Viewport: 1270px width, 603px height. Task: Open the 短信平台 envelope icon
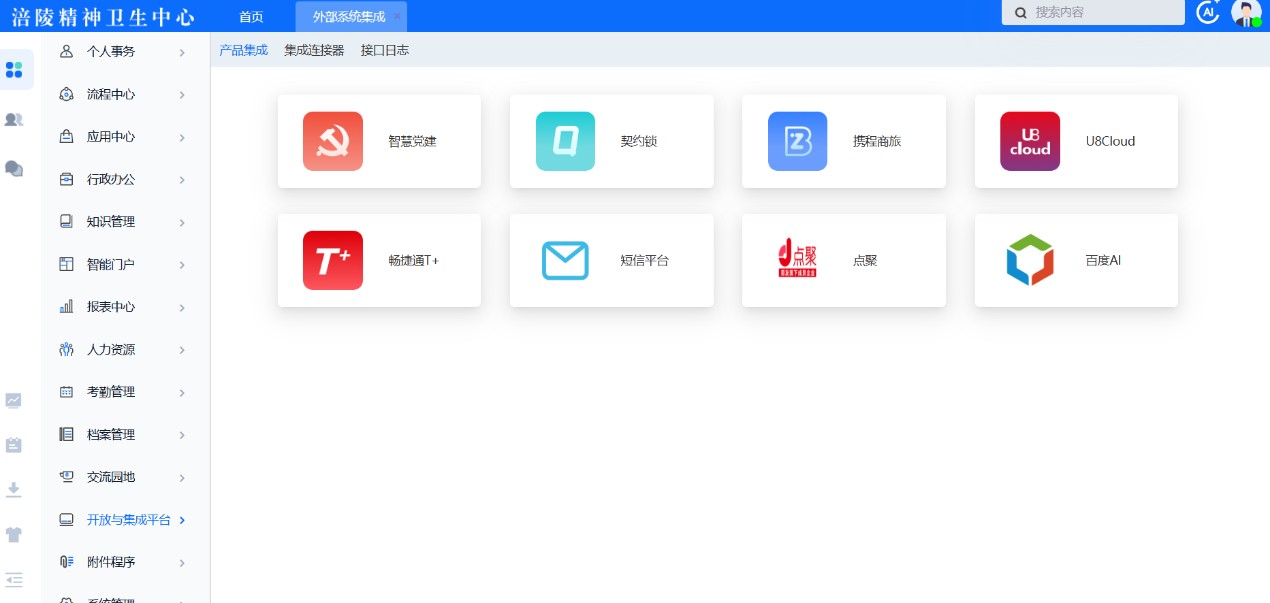565,260
